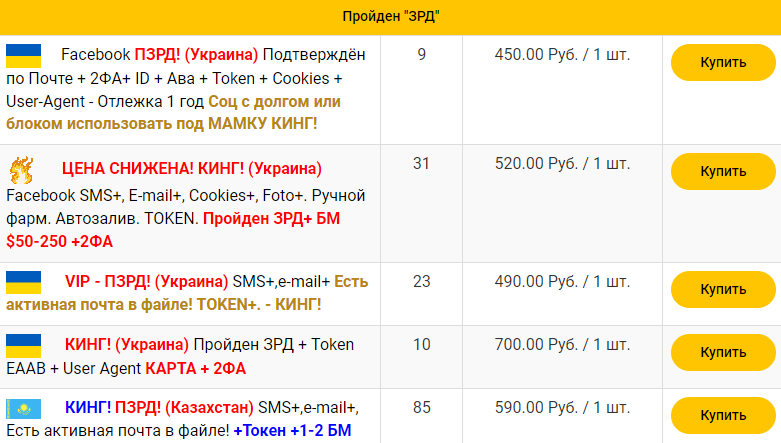Click the stock quantity 85 cell

coord(421,408)
